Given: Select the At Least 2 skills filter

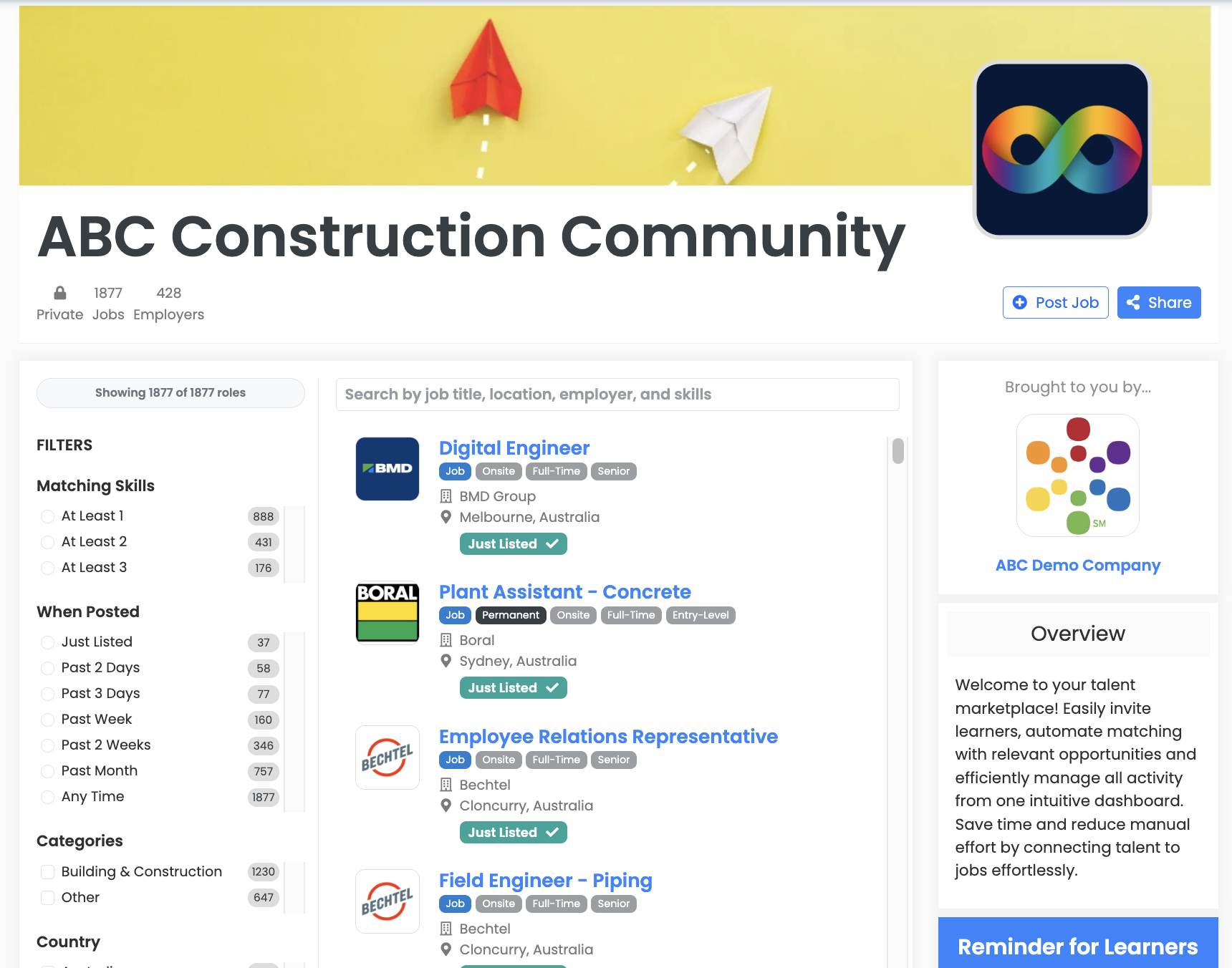Looking at the screenshot, I should (x=48, y=542).
